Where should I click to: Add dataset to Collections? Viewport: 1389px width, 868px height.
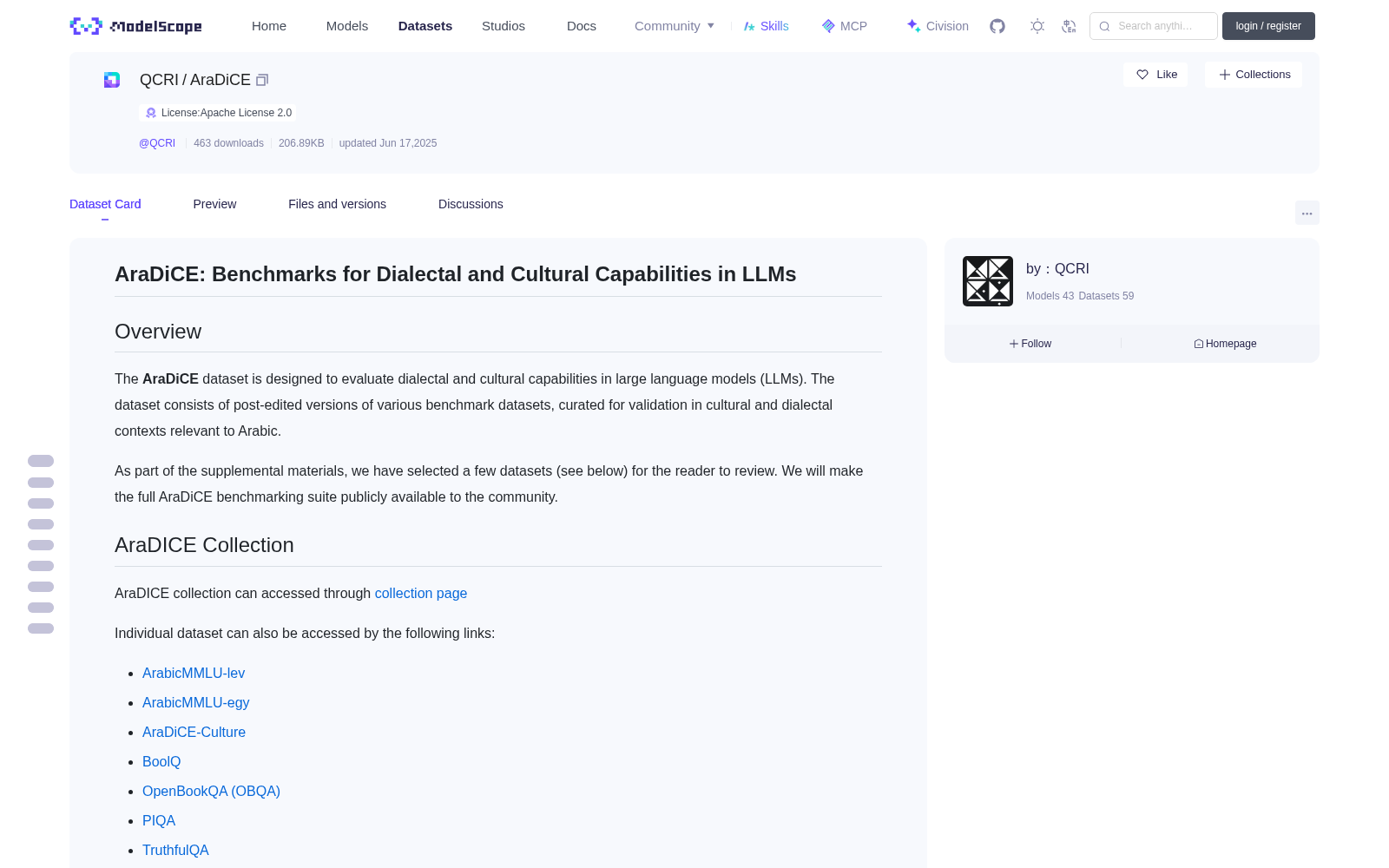1254,75
